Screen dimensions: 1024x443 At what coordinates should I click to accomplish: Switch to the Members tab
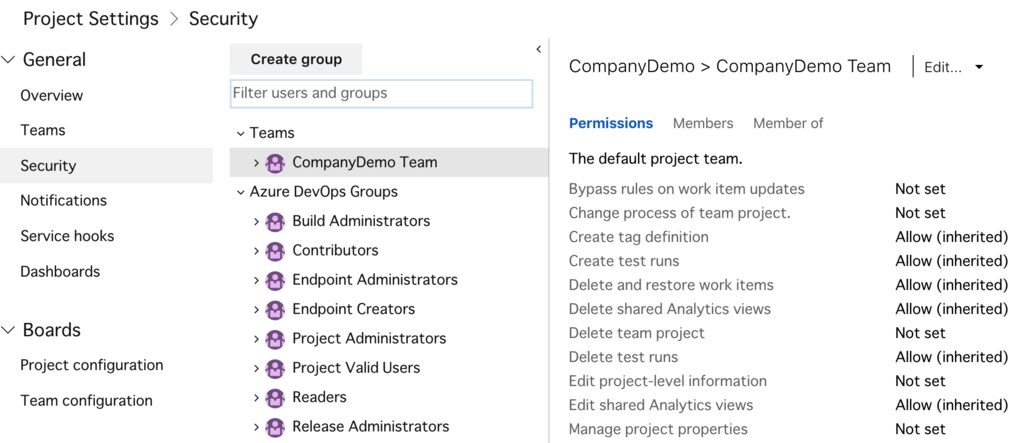click(x=703, y=123)
